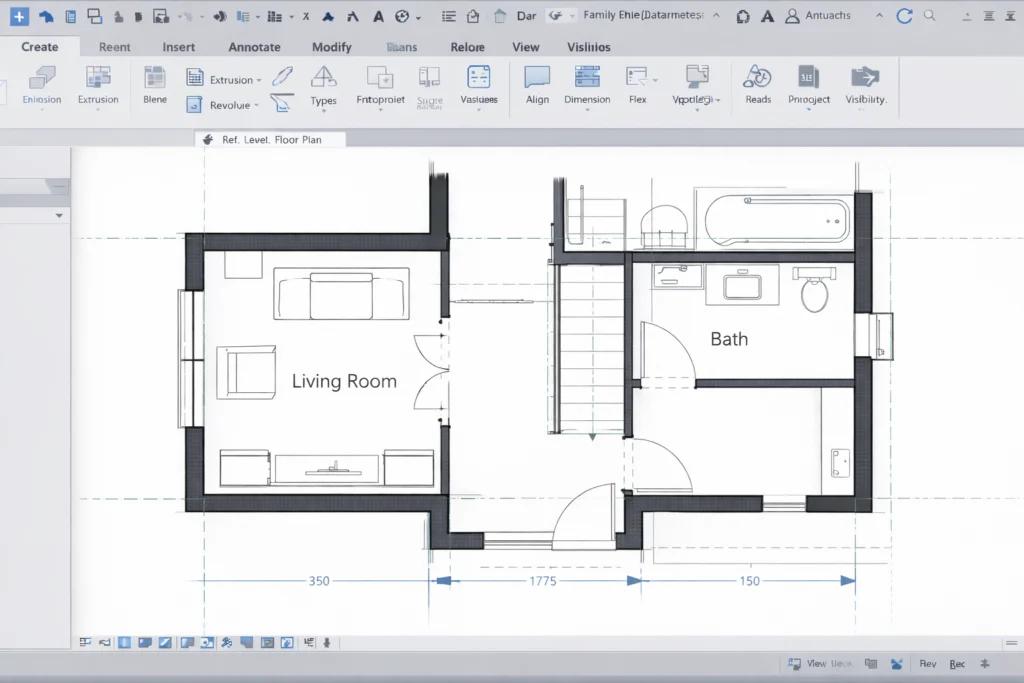Viewport: 1024px width, 683px height.
Task: Switch to the Annotate tab
Action: click(x=254, y=47)
